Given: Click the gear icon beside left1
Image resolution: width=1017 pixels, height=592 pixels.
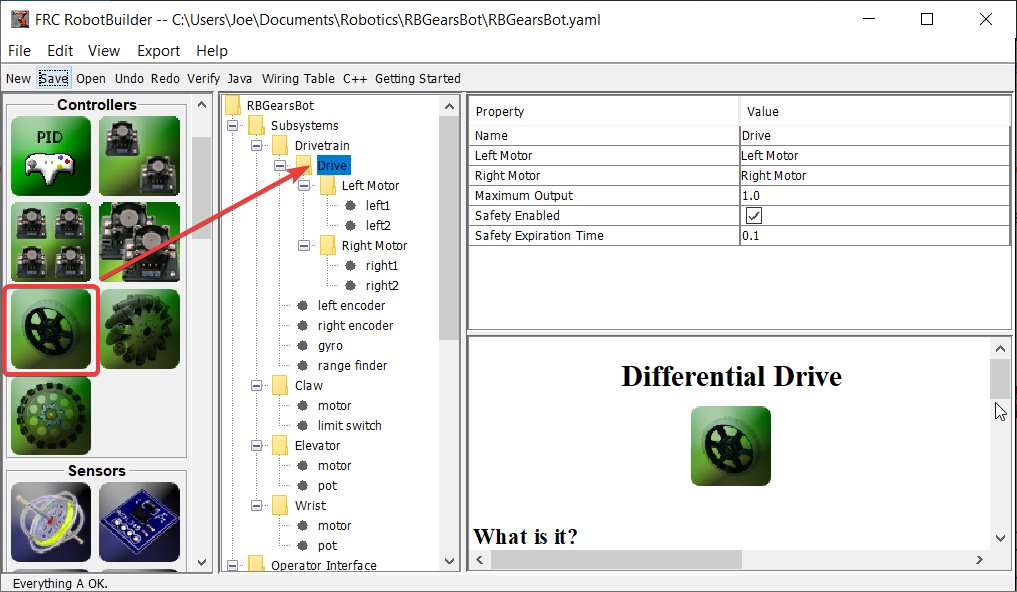Looking at the screenshot, I should [x=351, y=206].
